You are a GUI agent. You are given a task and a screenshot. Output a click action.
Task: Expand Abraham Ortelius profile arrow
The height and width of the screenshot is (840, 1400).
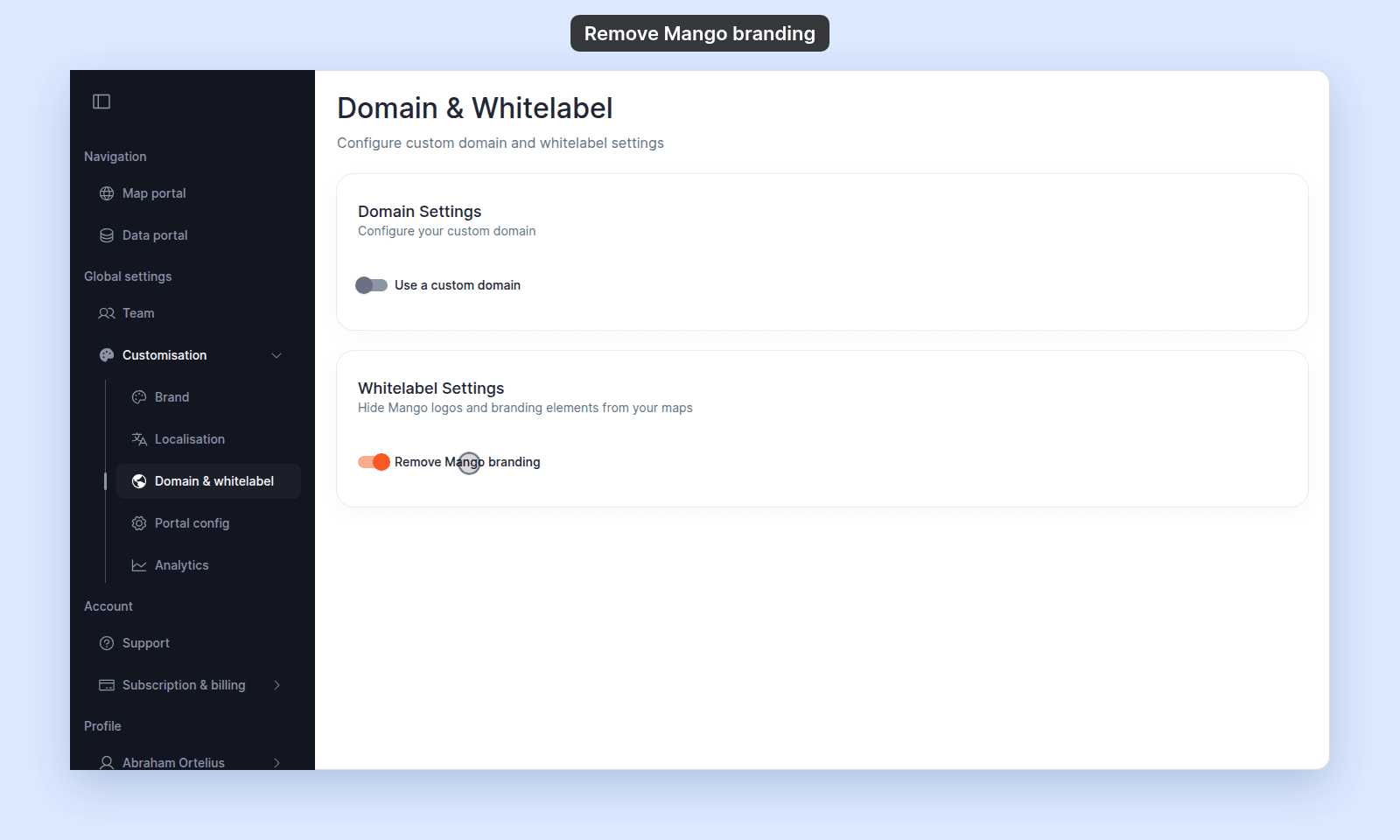[x=276, y=763]
